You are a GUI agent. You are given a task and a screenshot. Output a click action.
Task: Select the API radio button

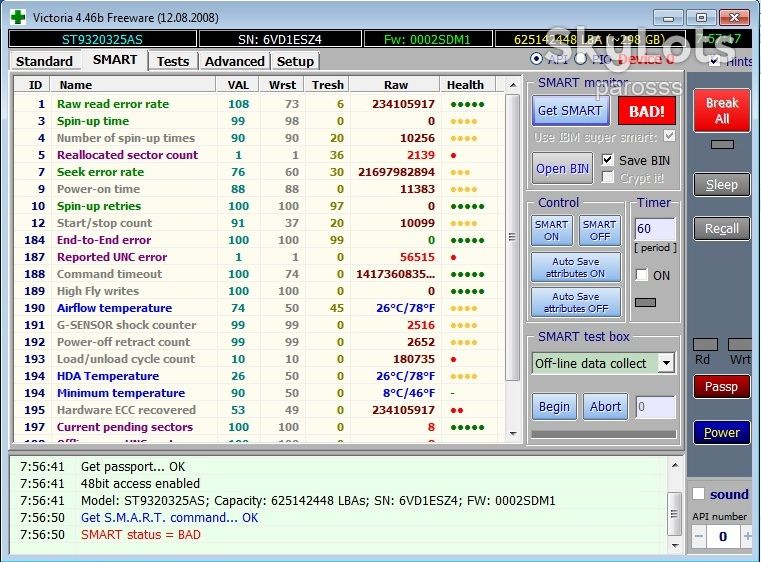(536, 59)
